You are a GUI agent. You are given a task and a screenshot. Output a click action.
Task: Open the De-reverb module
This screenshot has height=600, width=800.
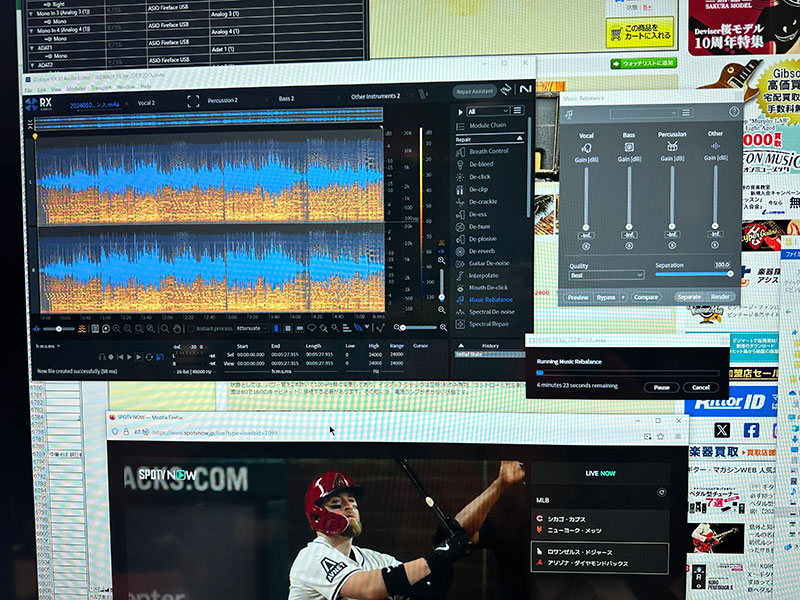coord(476,251)
